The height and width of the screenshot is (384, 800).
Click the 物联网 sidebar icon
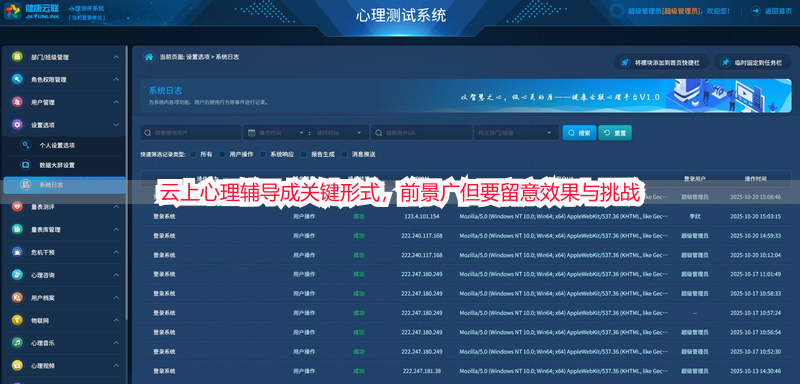click(17, 320)
